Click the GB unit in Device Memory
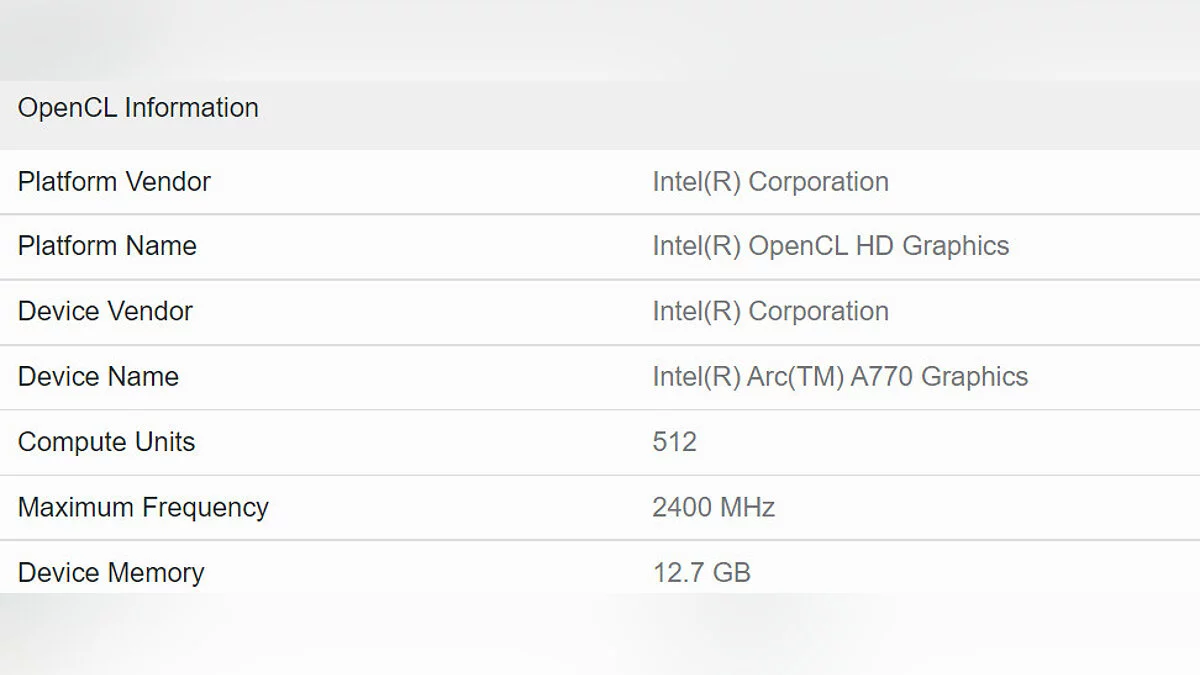This screenshot has height=675, width=1200. (x=732, y=572)
